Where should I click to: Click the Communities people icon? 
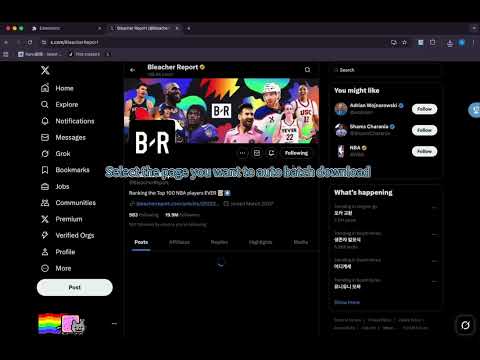(45, 203)
